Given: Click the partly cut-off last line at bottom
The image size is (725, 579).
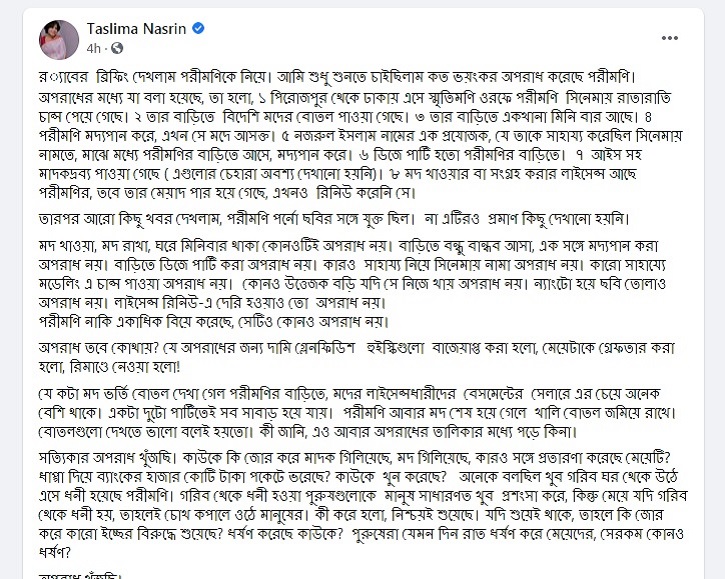Looking at the screenshot, I should [80, 575].
